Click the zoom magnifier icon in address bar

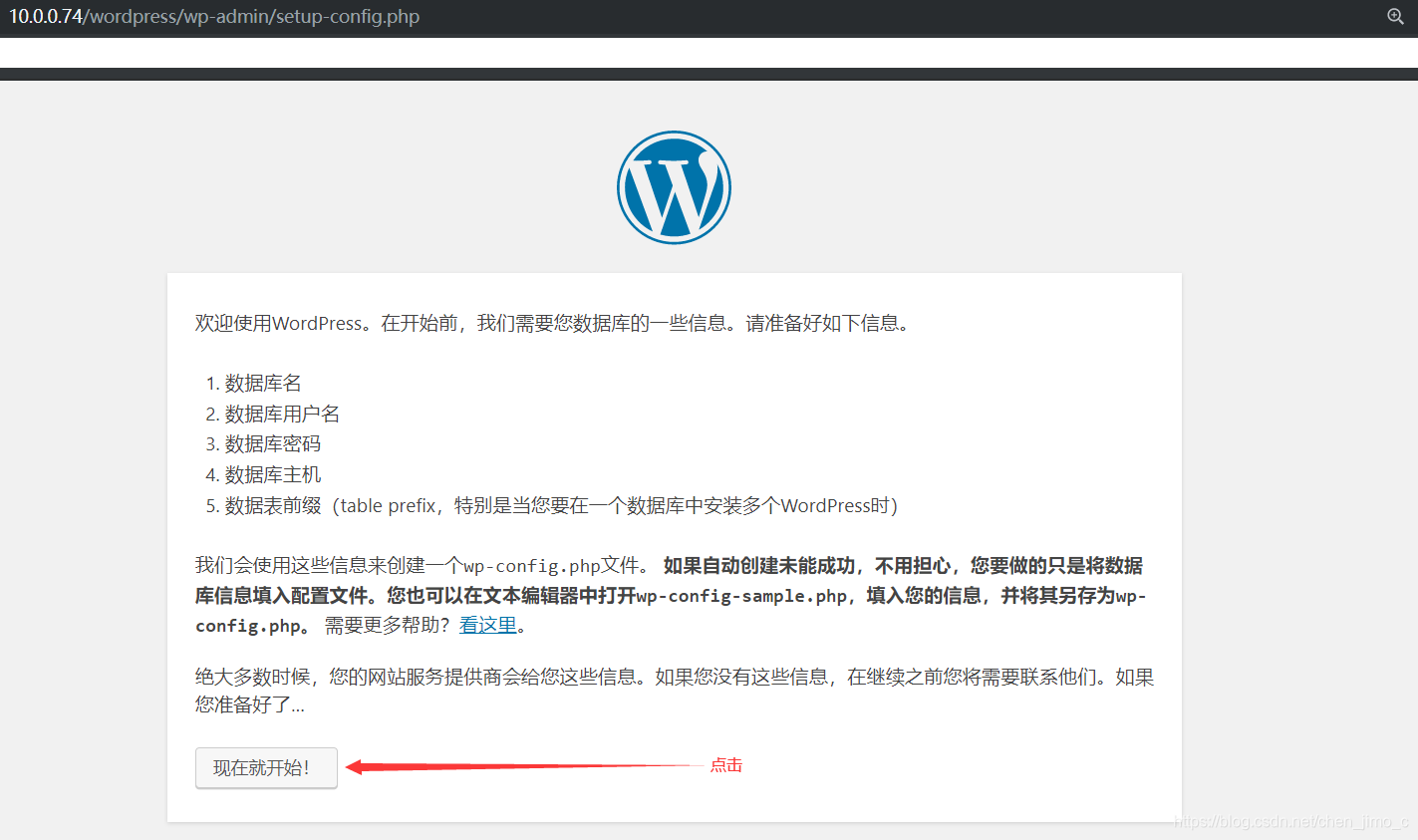(1395, 16)
